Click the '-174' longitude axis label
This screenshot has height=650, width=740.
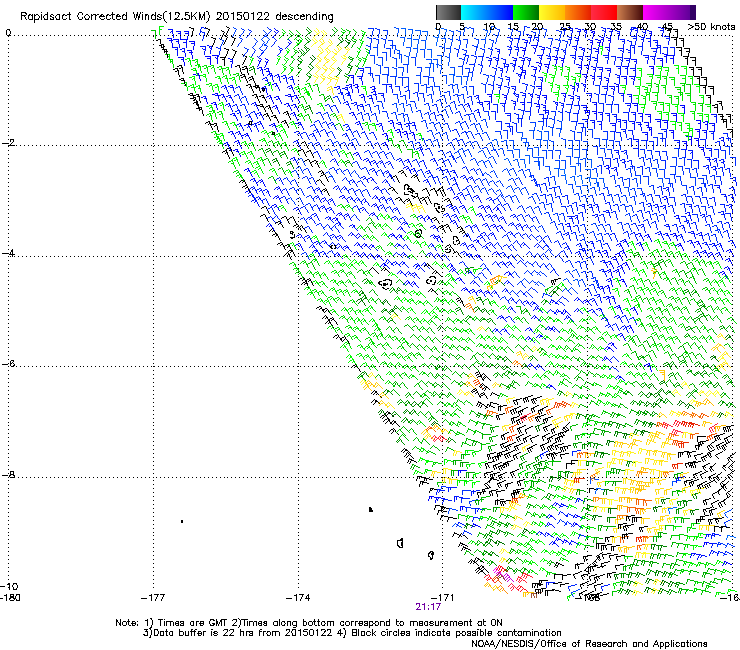(298, 598)
